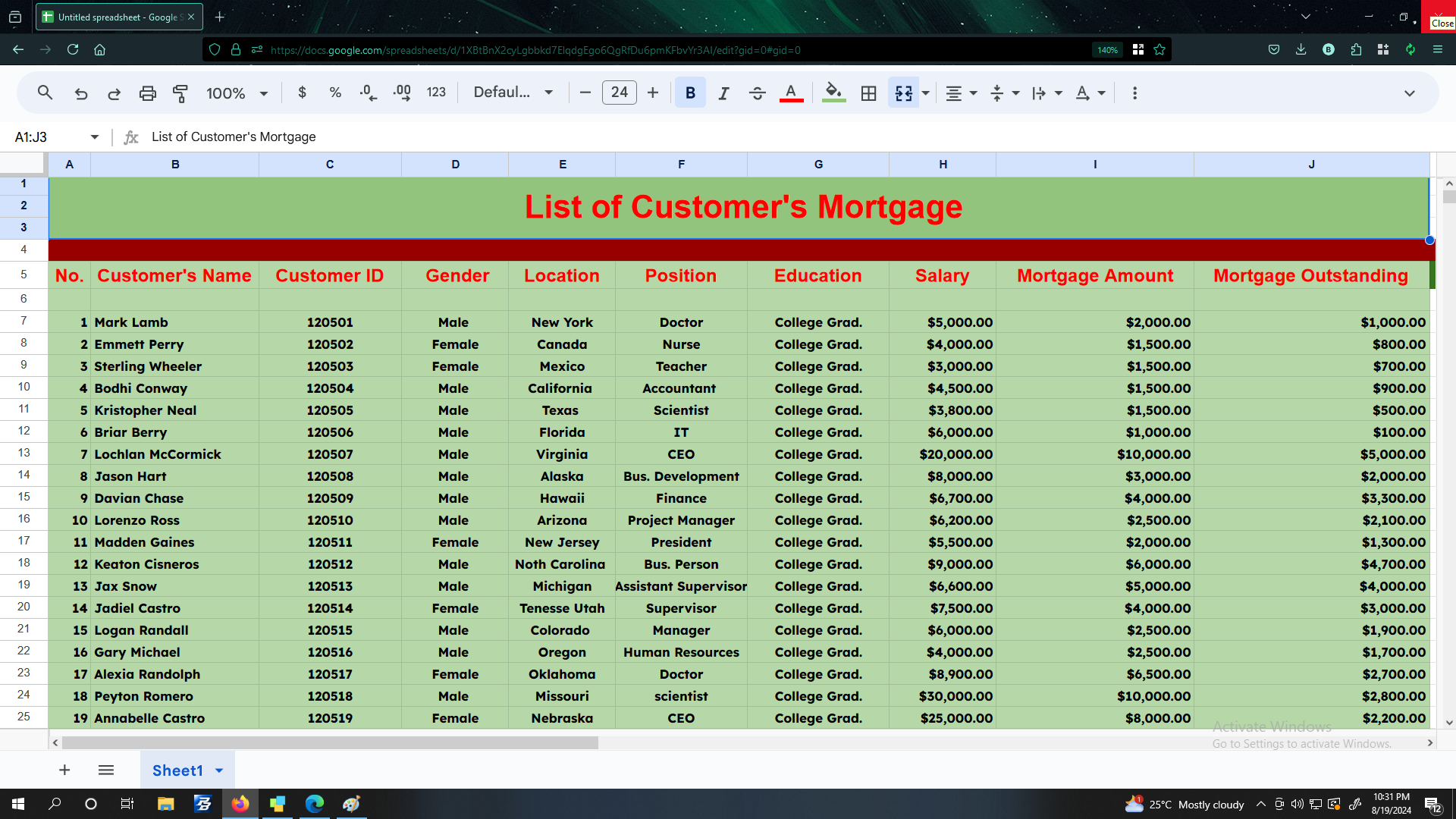The image size is (1456, 819).
Task: Click the undo arrow icon
Action: tap(81, 93)
